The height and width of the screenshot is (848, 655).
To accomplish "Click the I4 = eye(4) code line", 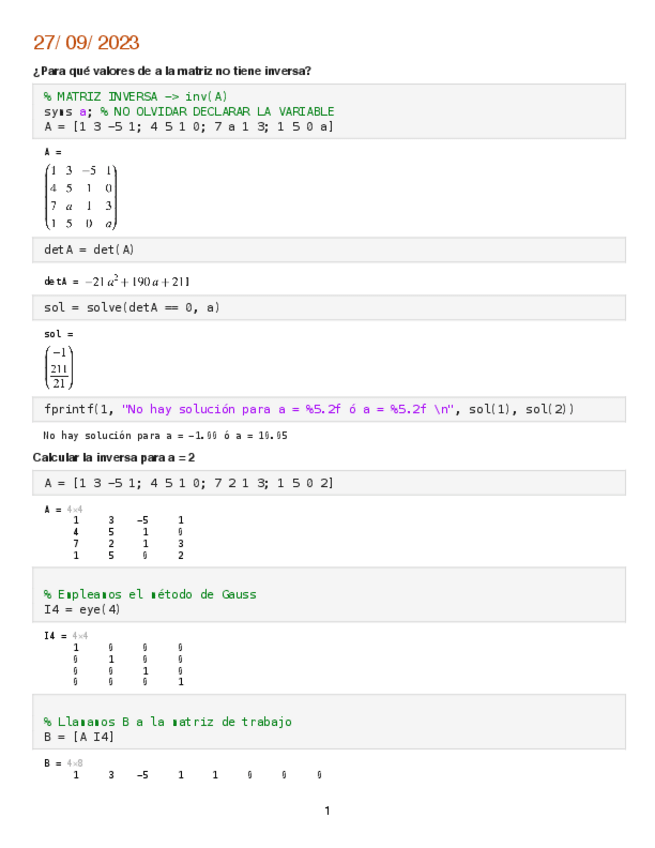I will 82,609.
